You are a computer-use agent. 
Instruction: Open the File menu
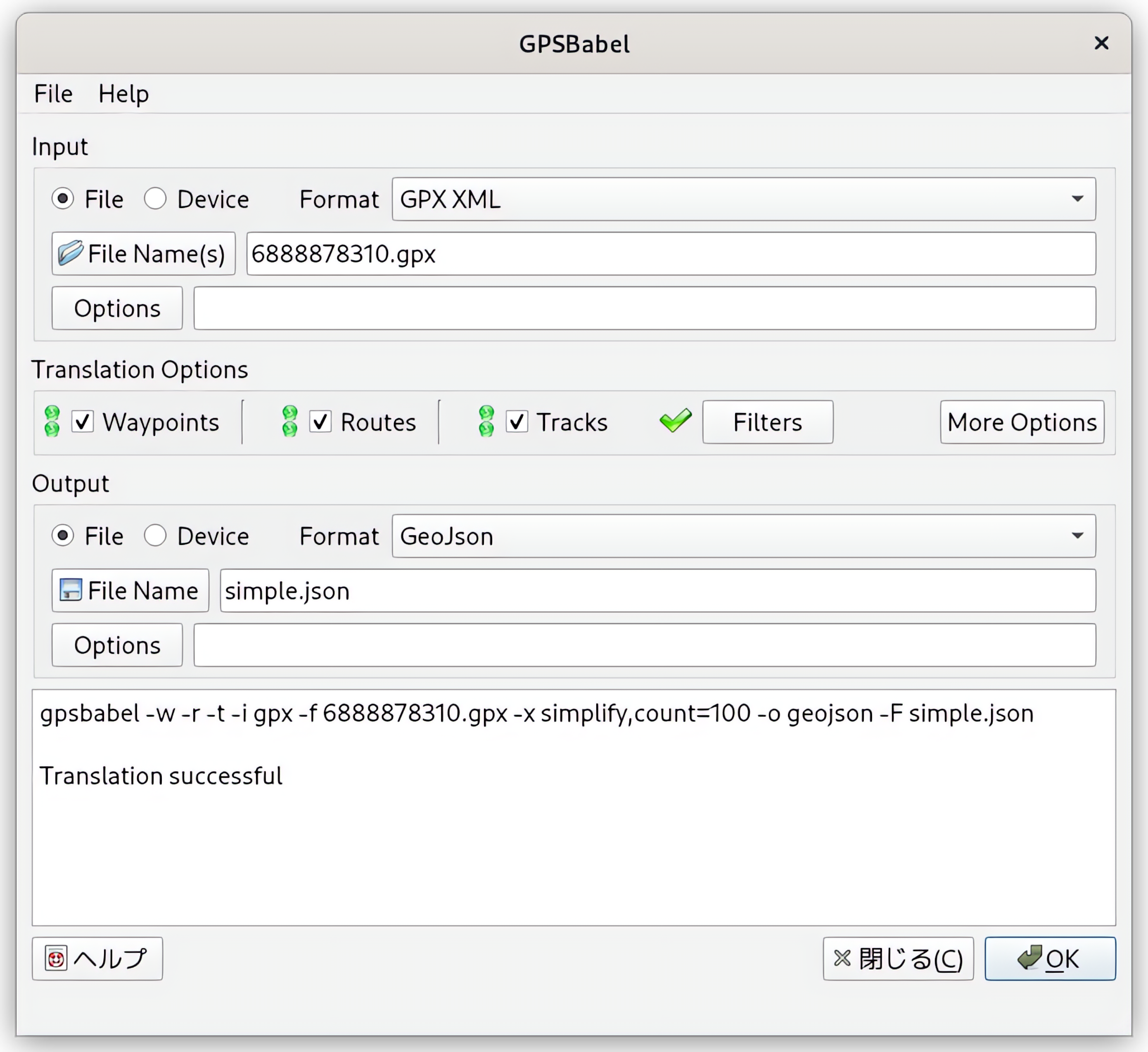click(54, 94)
